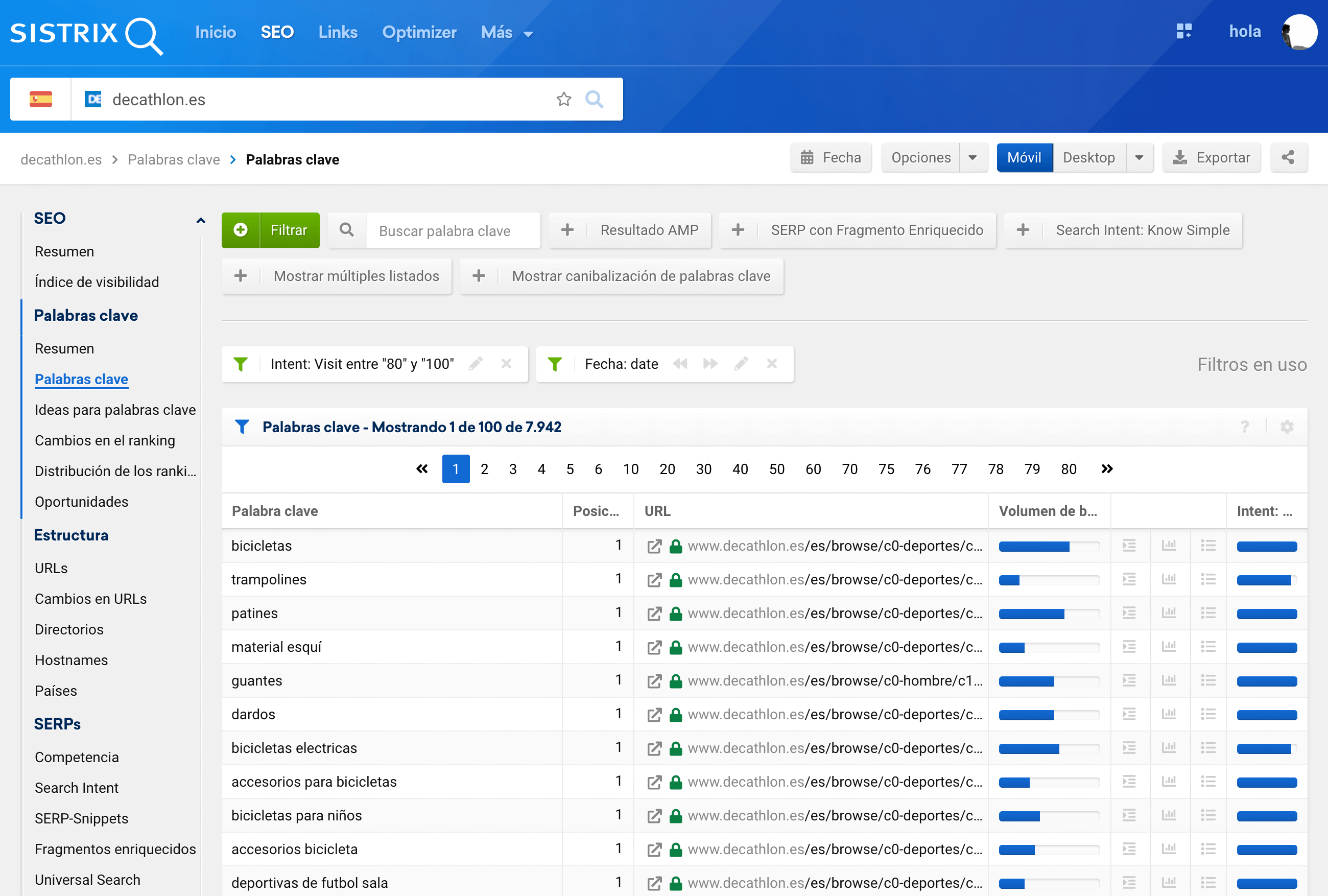Screen dimensions: 1328x896
Task: Open the SEO tab
Action: click(x=277, y=33)
